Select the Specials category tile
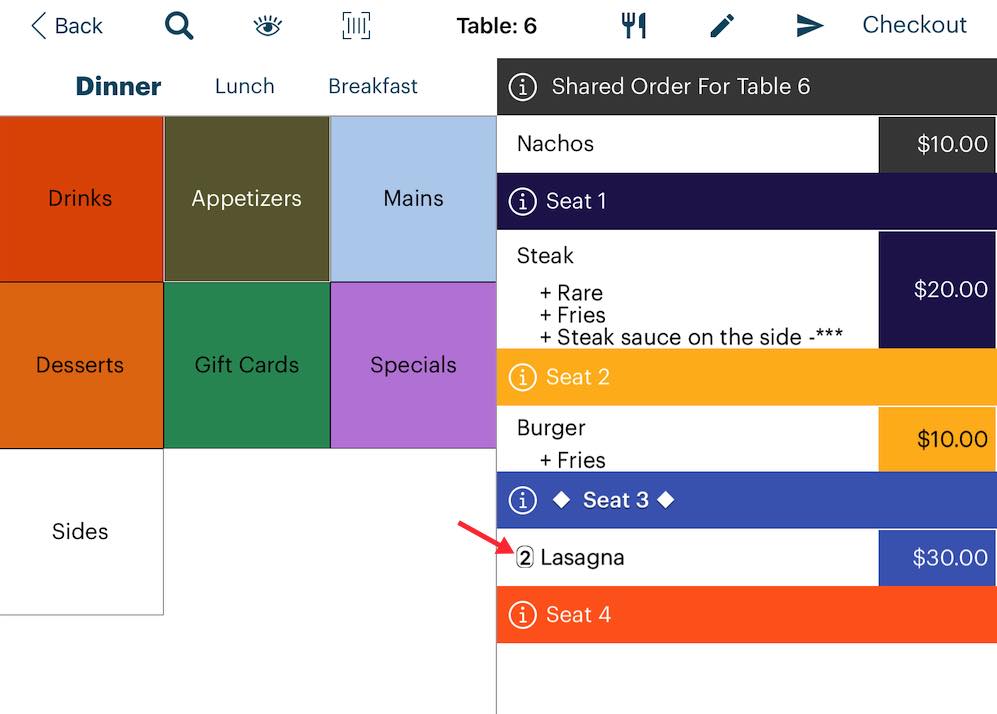Screen dimensions: 997x714 [413, 365]
